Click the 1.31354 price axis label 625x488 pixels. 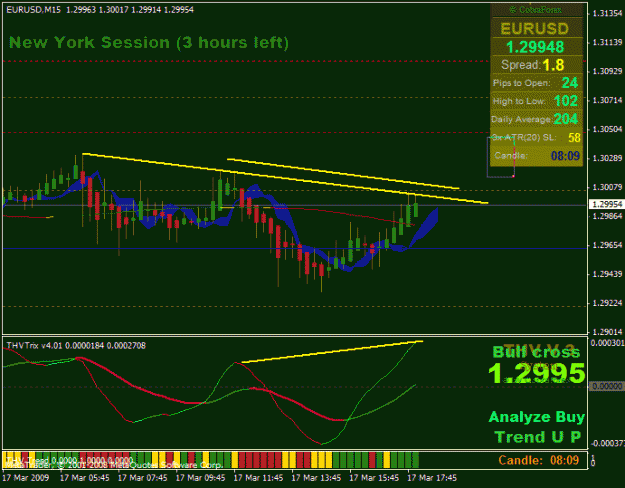point(607,14)
